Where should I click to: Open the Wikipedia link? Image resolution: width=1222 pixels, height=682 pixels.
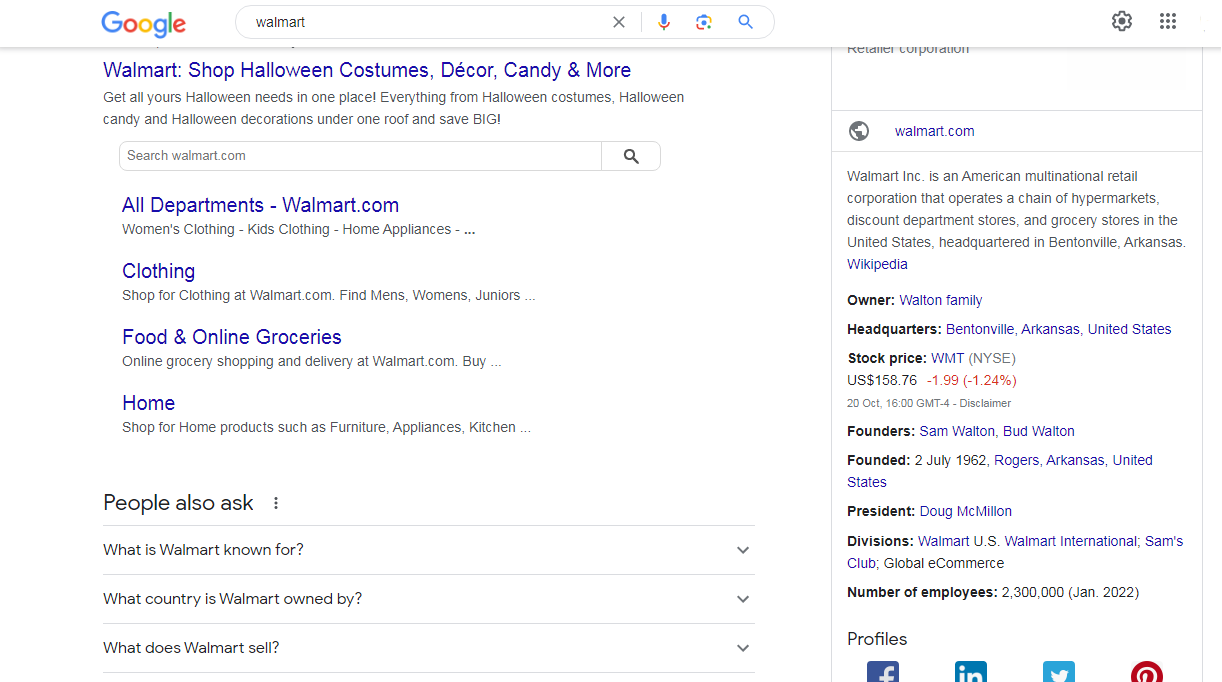point(877,264)
